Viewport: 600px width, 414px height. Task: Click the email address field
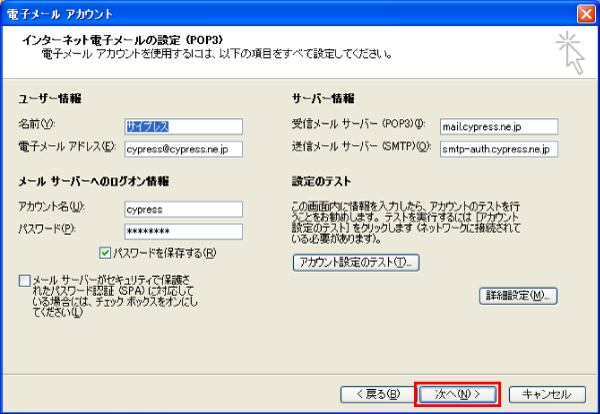pyautogui.click(x=184, y=149)
